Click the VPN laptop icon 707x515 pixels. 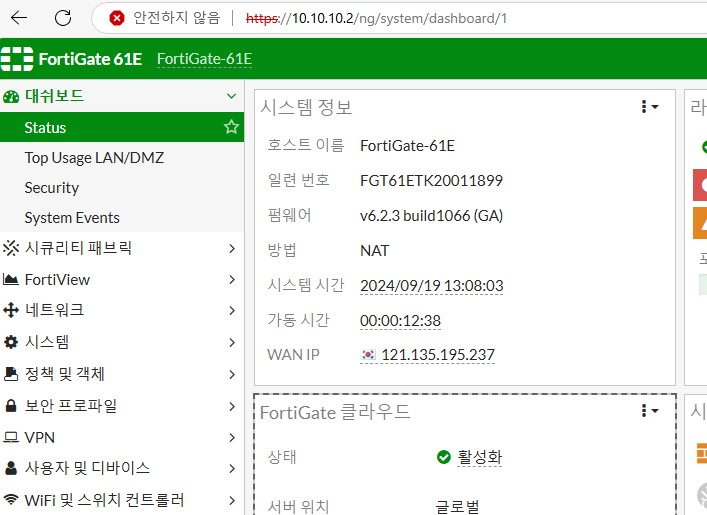11,437
